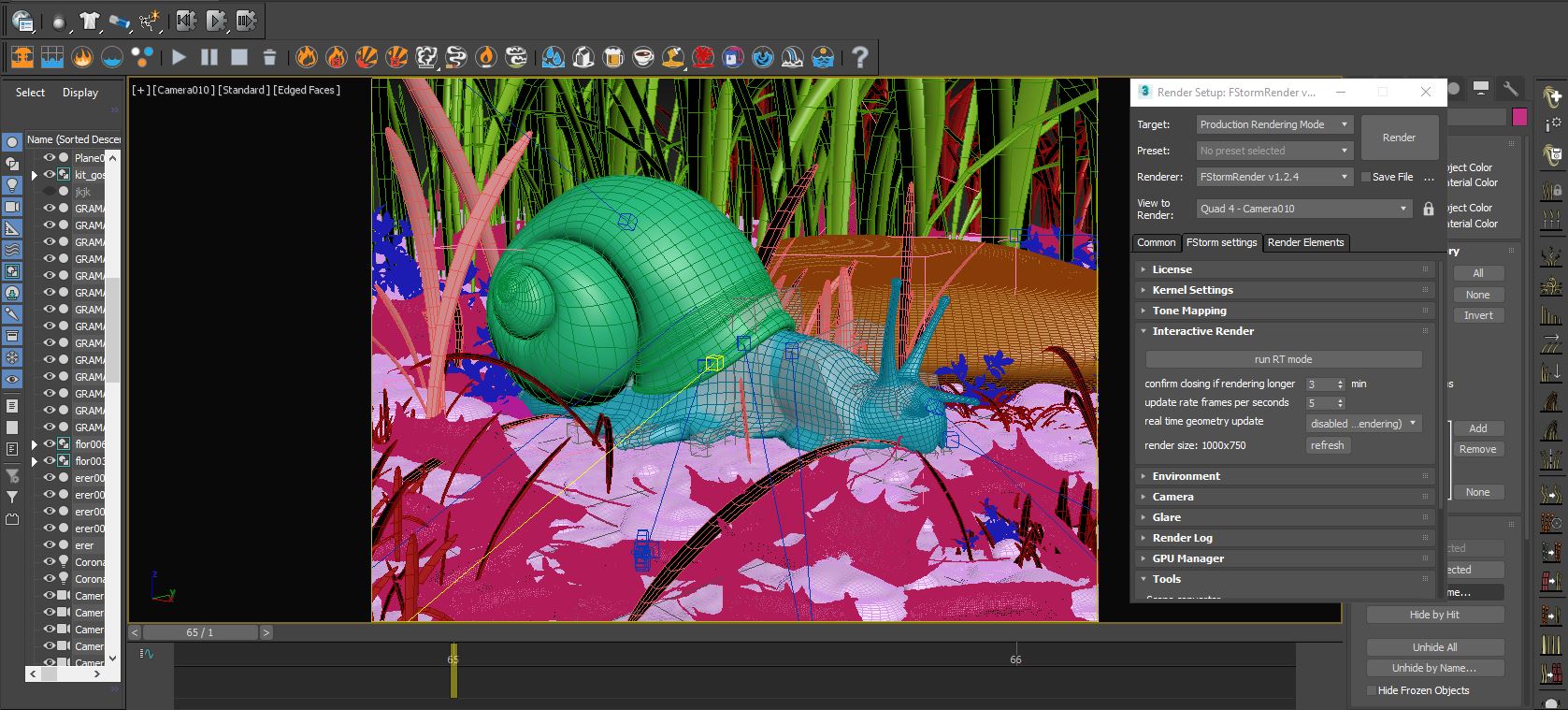Click the Phoenix play simulation button
1568x710 pixels.
[x=179, y=57]
